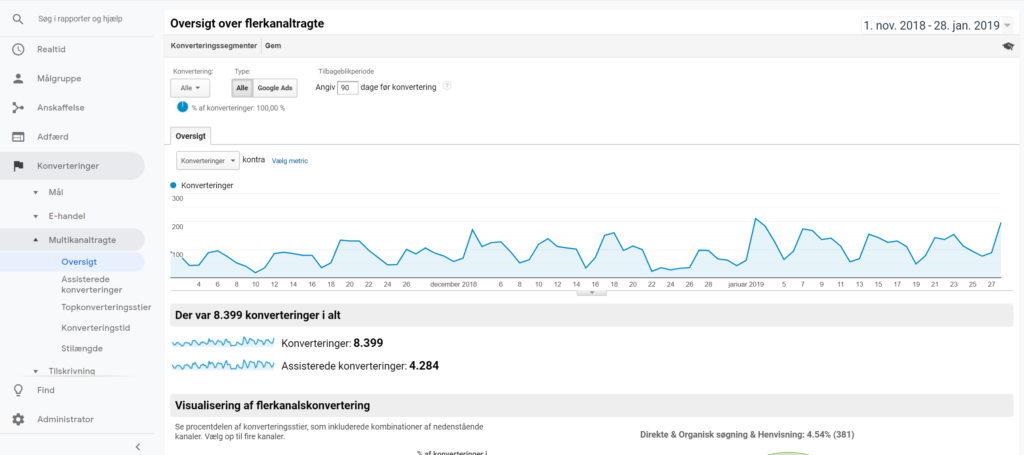Click blue Konverteringer legend dot
The image size is (1024, 455).
pos(173,185)
